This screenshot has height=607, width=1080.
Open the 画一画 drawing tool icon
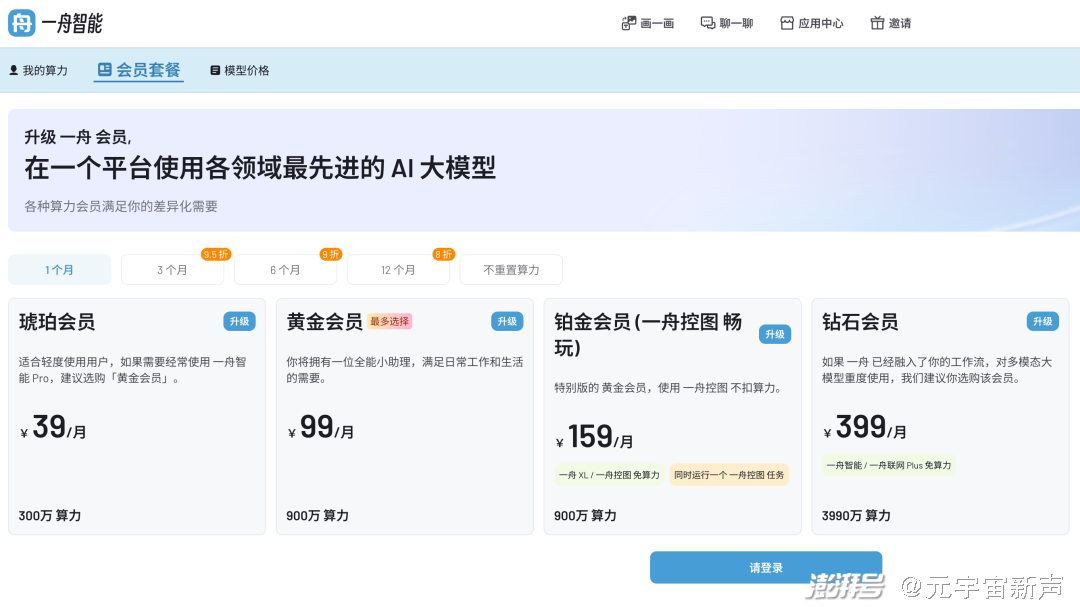point(628,23)
